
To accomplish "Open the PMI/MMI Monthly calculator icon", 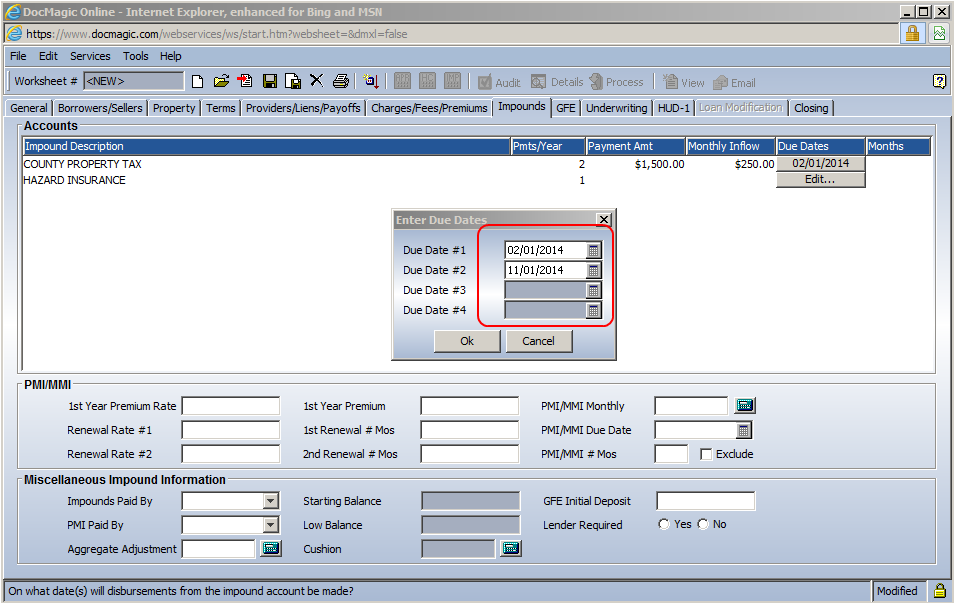I will (x=745, y=405).
